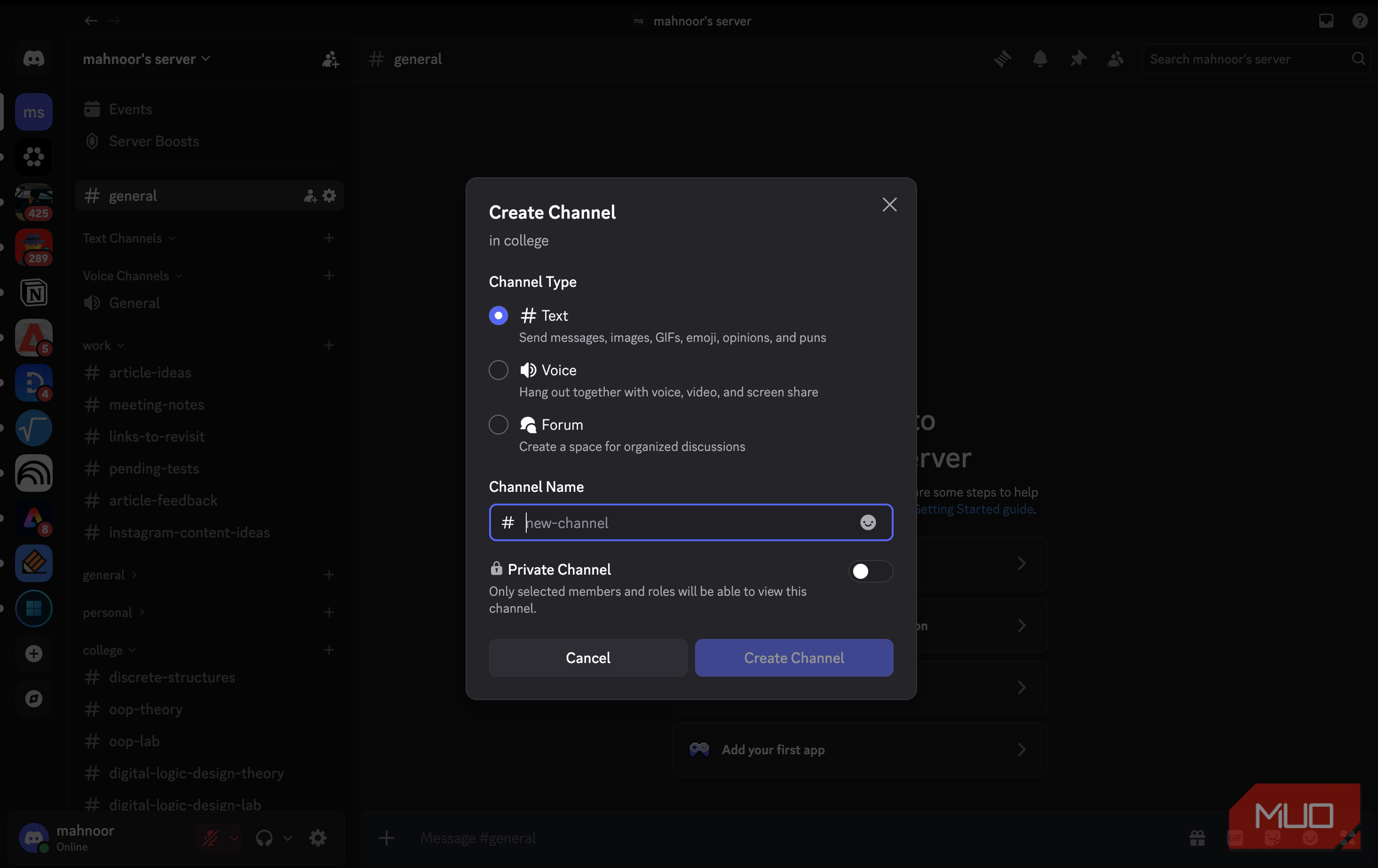Open the Notion server icon
This screenshot has width=1378, height=868.
[x=34, y=293]
